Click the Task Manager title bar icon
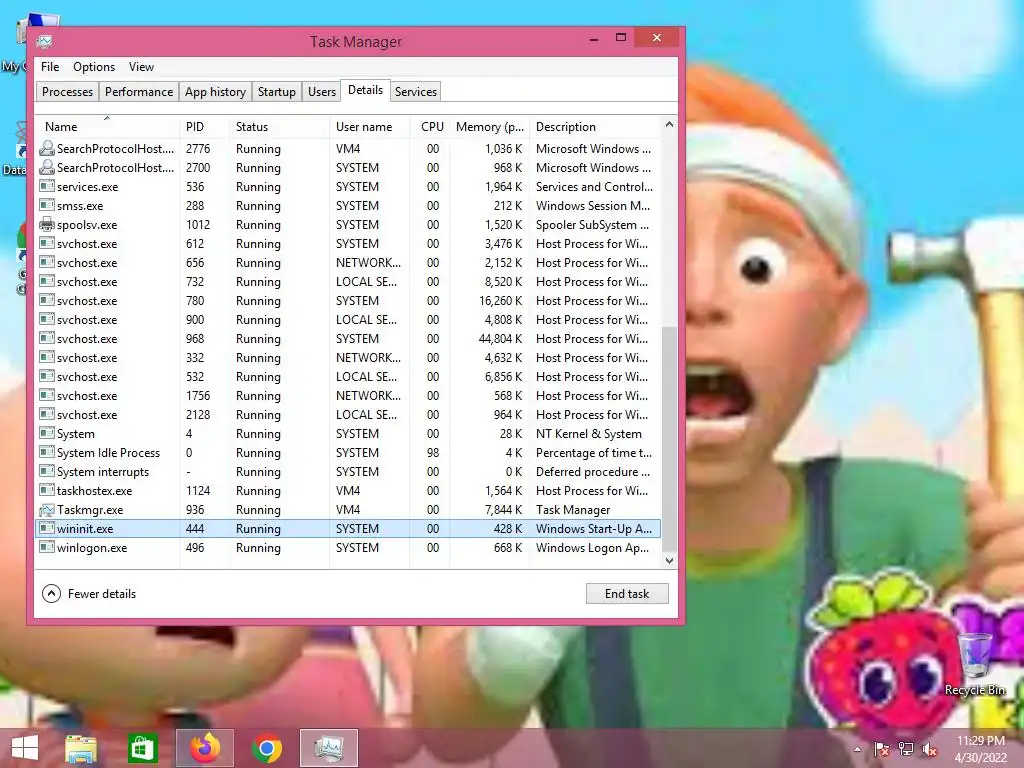Image resolution: width=1024 pixels, height=768 pixels. coord(44,41)
